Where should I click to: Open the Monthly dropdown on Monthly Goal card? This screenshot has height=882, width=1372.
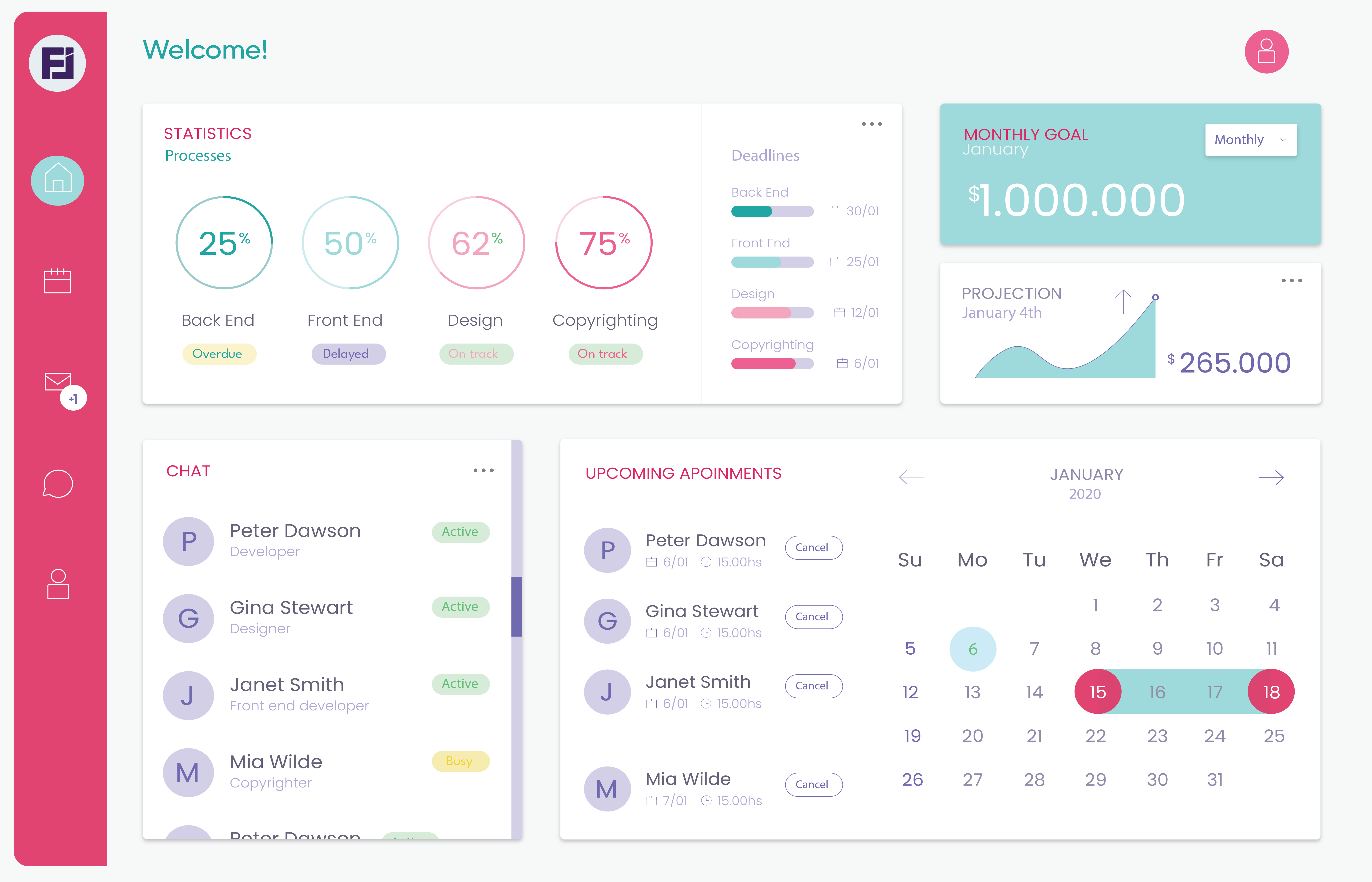[1251, 139]
